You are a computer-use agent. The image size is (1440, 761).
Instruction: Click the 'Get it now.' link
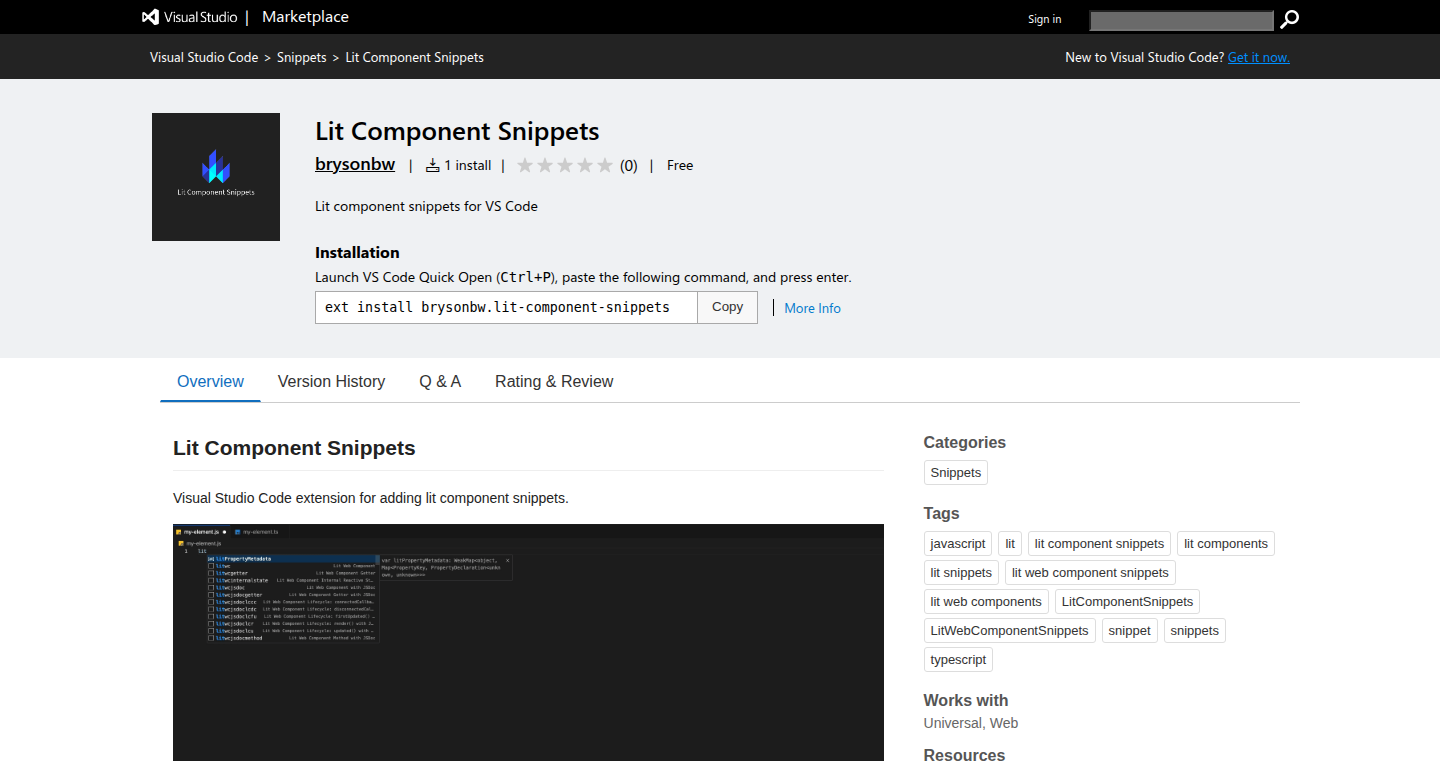(x=1259, y=57)
